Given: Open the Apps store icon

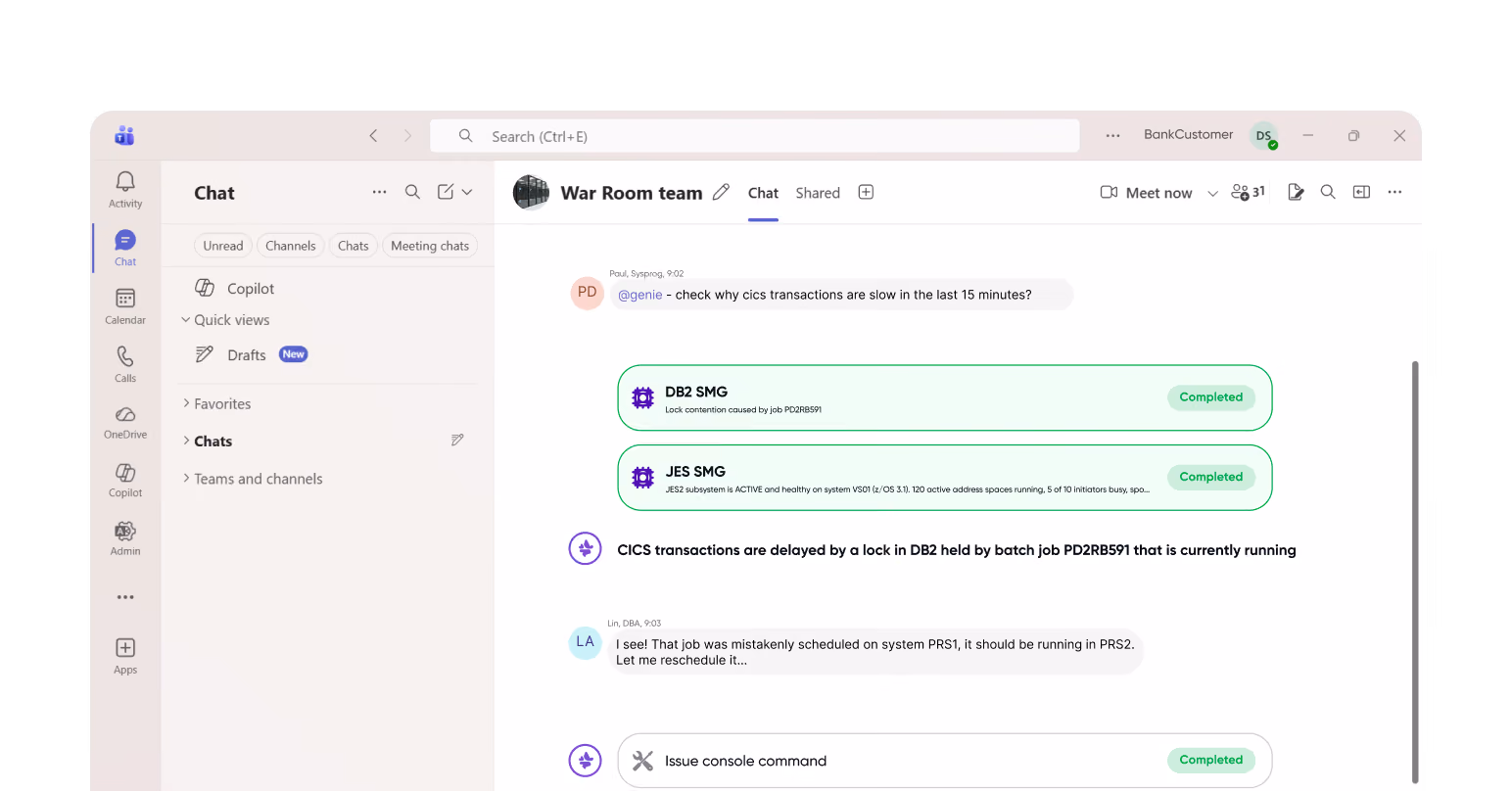Looking at the screenshot, I should [x=125, y=655].
